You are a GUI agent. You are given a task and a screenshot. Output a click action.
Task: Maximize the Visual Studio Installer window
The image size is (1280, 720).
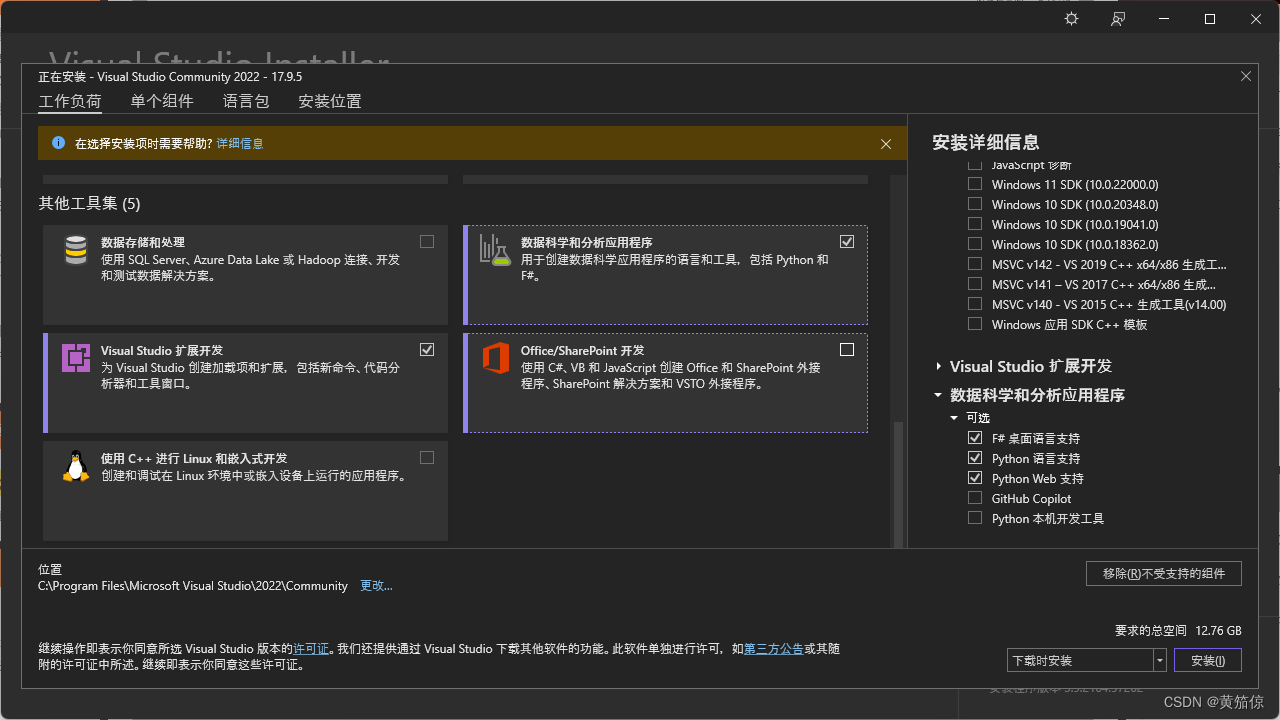click(1210, 19)
